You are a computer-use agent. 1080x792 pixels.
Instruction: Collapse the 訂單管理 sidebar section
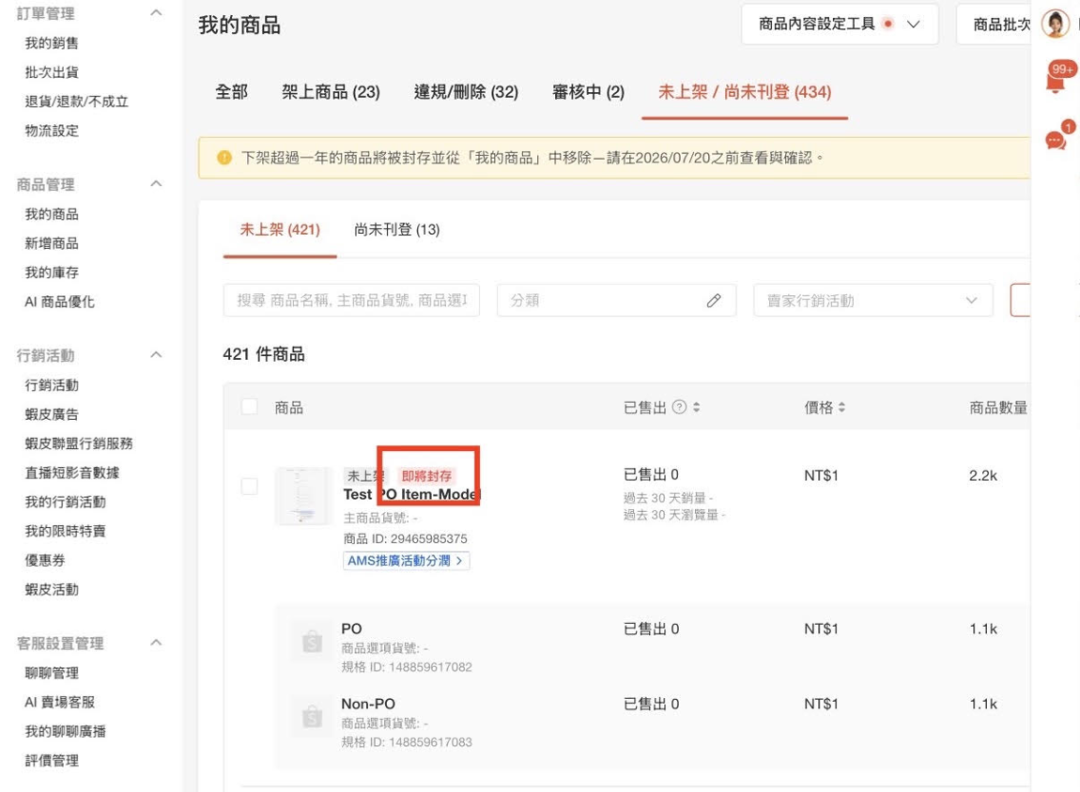coord(156,13)
